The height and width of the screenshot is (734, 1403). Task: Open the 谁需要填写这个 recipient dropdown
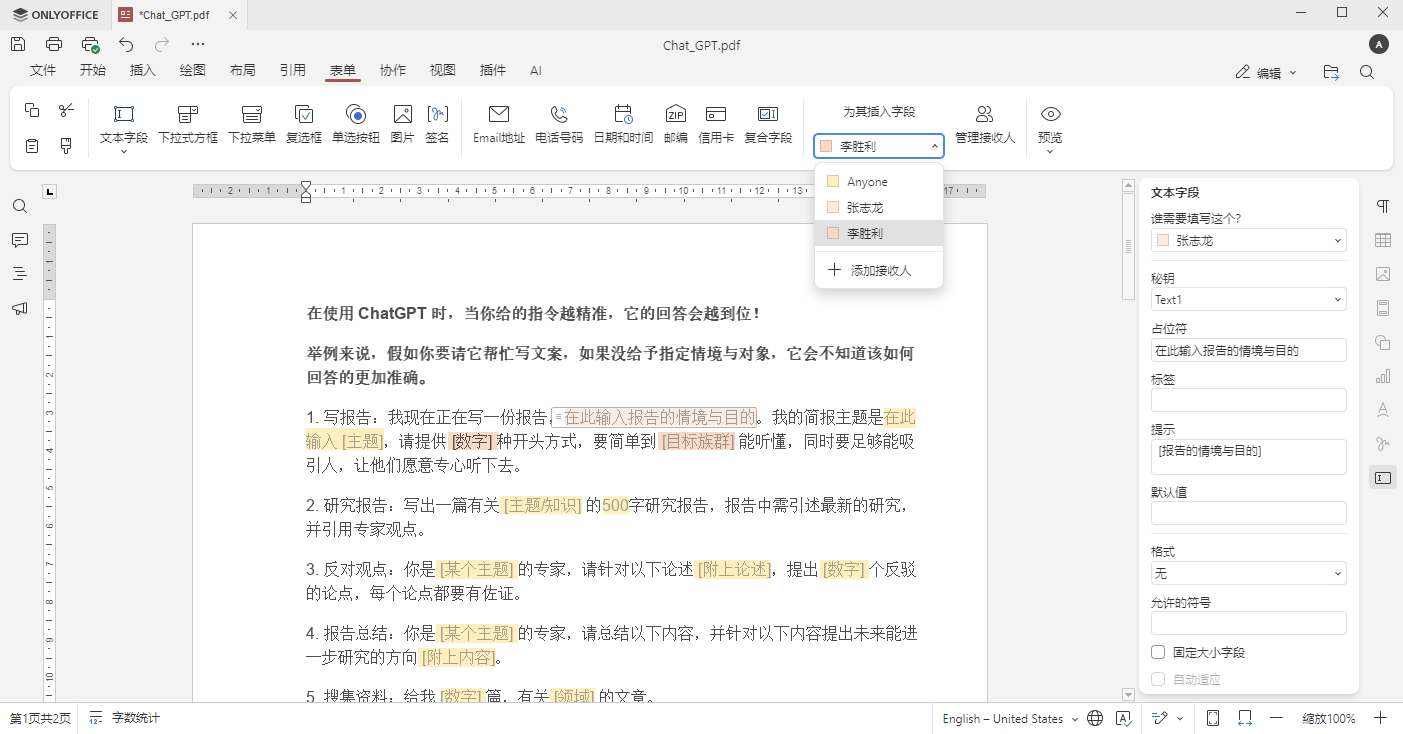click(1248, 240)
